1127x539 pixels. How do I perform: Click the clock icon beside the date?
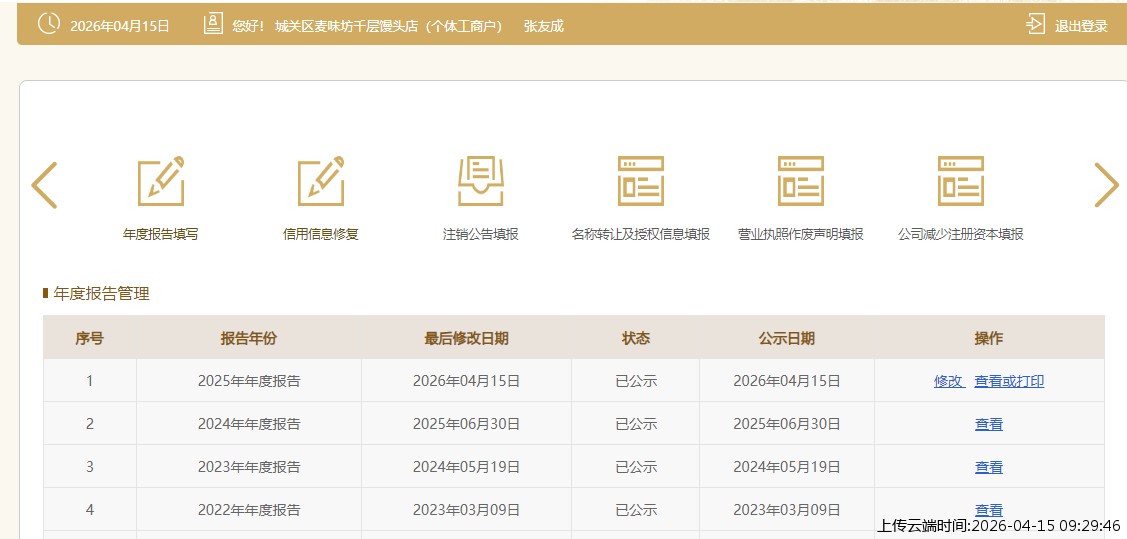(49, 25)
